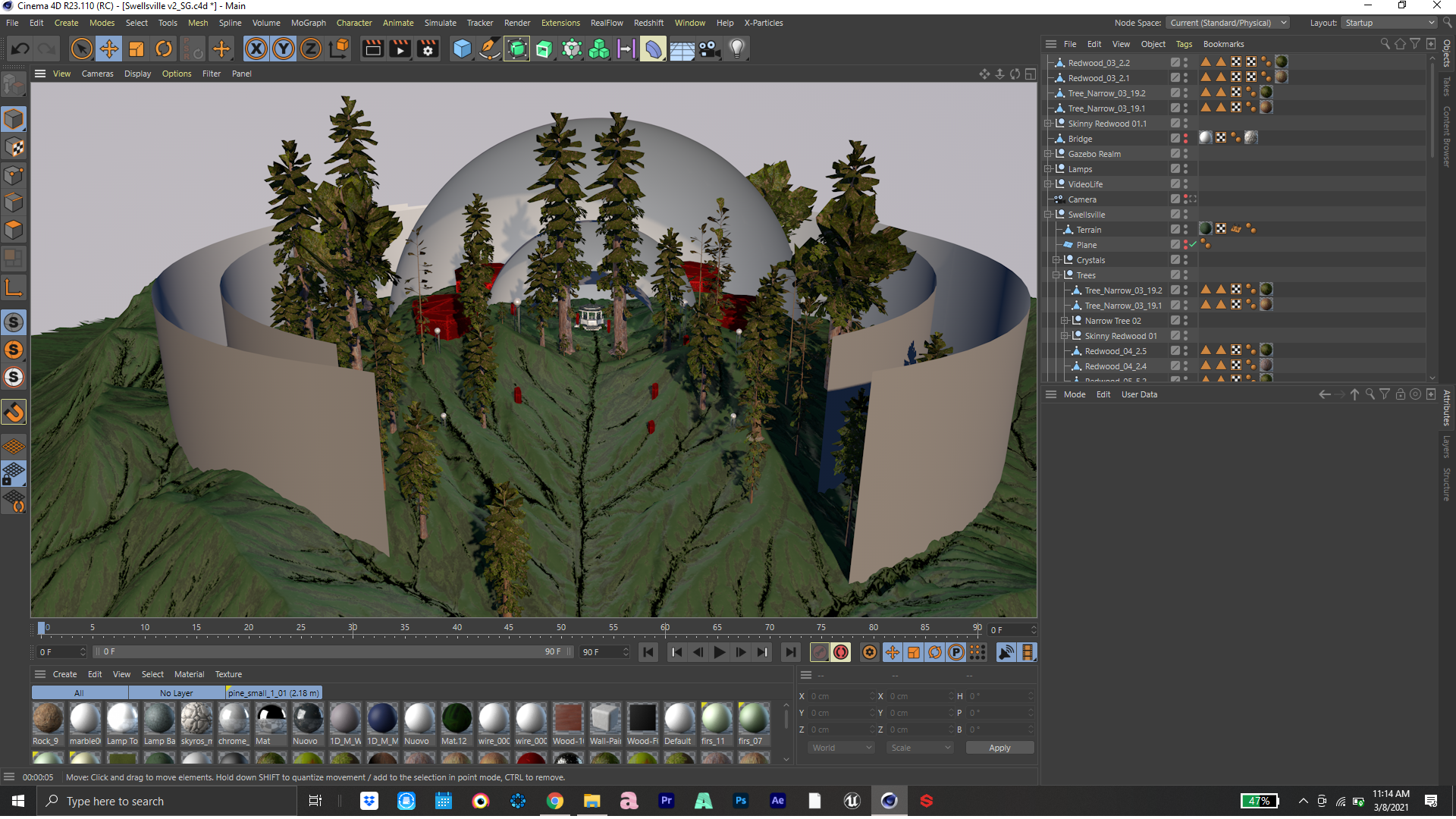Select the Mat.12 green material swatch
1456x819 pixels.
click(457, 724)
